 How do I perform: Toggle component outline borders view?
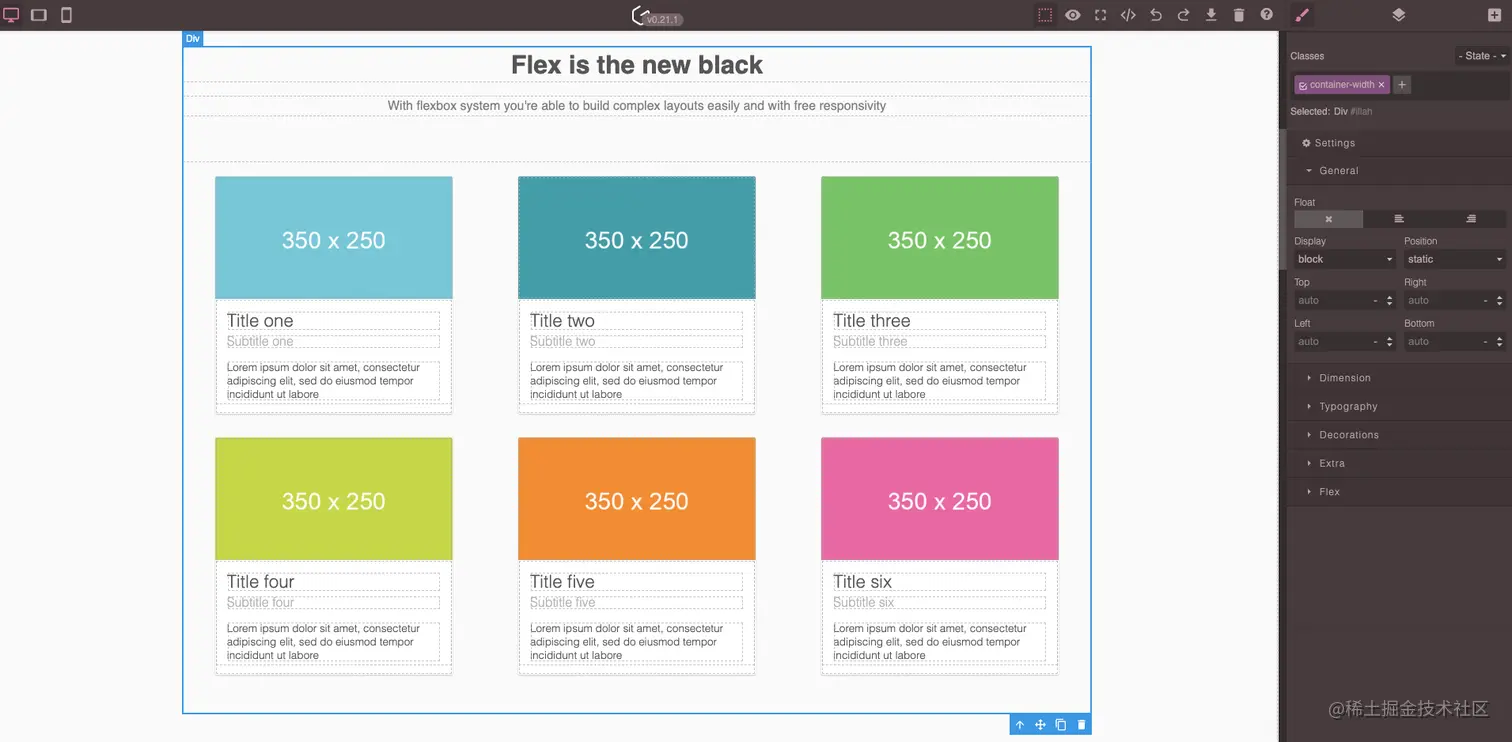point(1045,15)
